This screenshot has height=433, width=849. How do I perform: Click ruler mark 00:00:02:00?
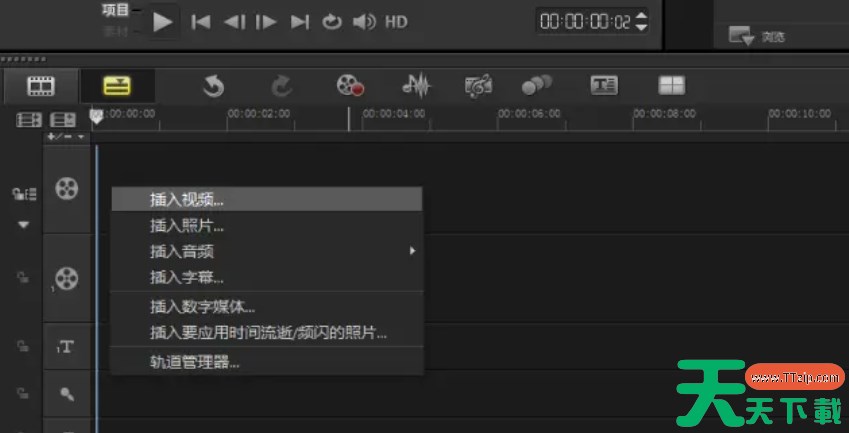(259, 114)
